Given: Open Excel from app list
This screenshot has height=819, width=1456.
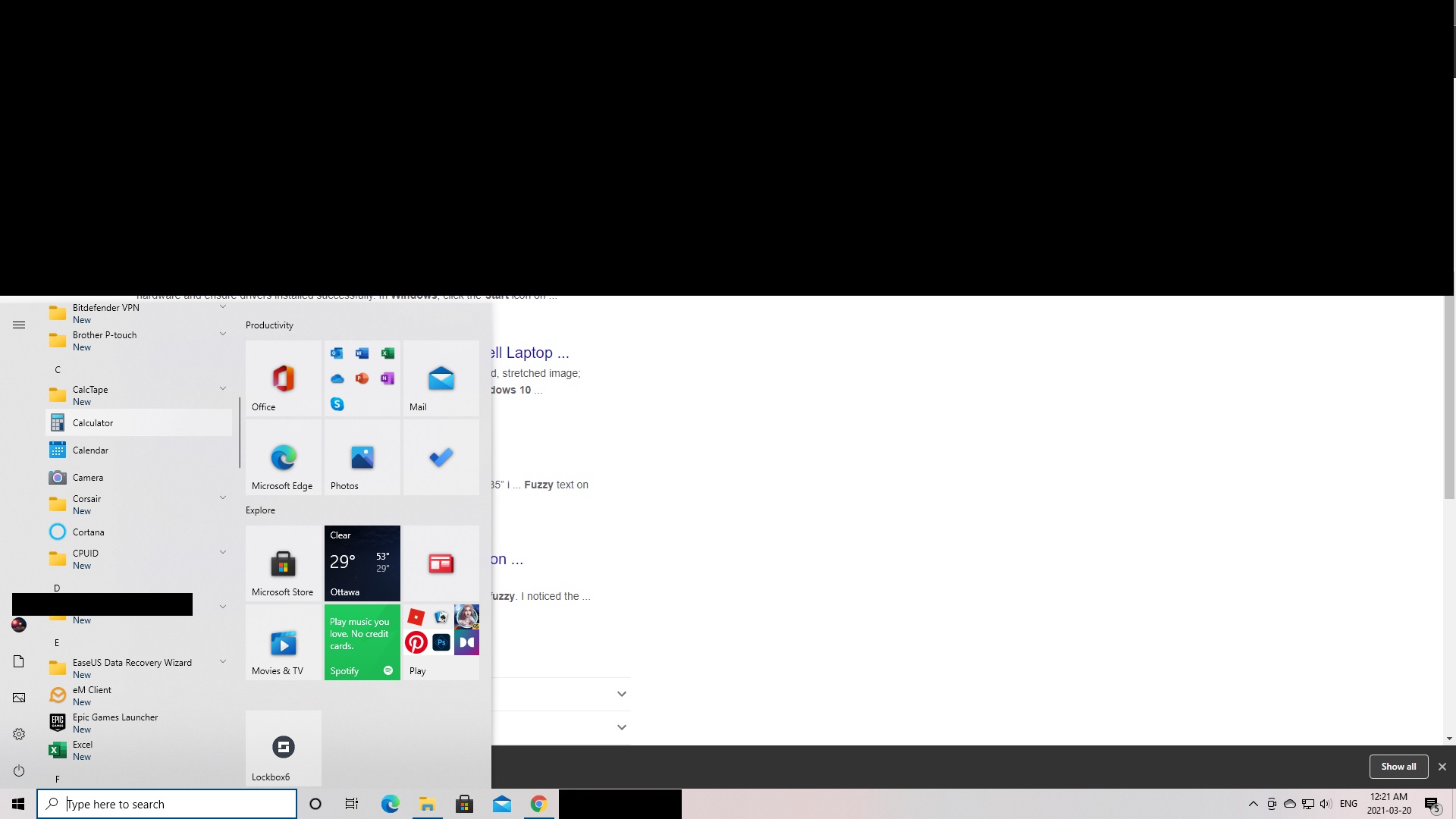Looking at the screenshot, I should click(x=139, y=750).
